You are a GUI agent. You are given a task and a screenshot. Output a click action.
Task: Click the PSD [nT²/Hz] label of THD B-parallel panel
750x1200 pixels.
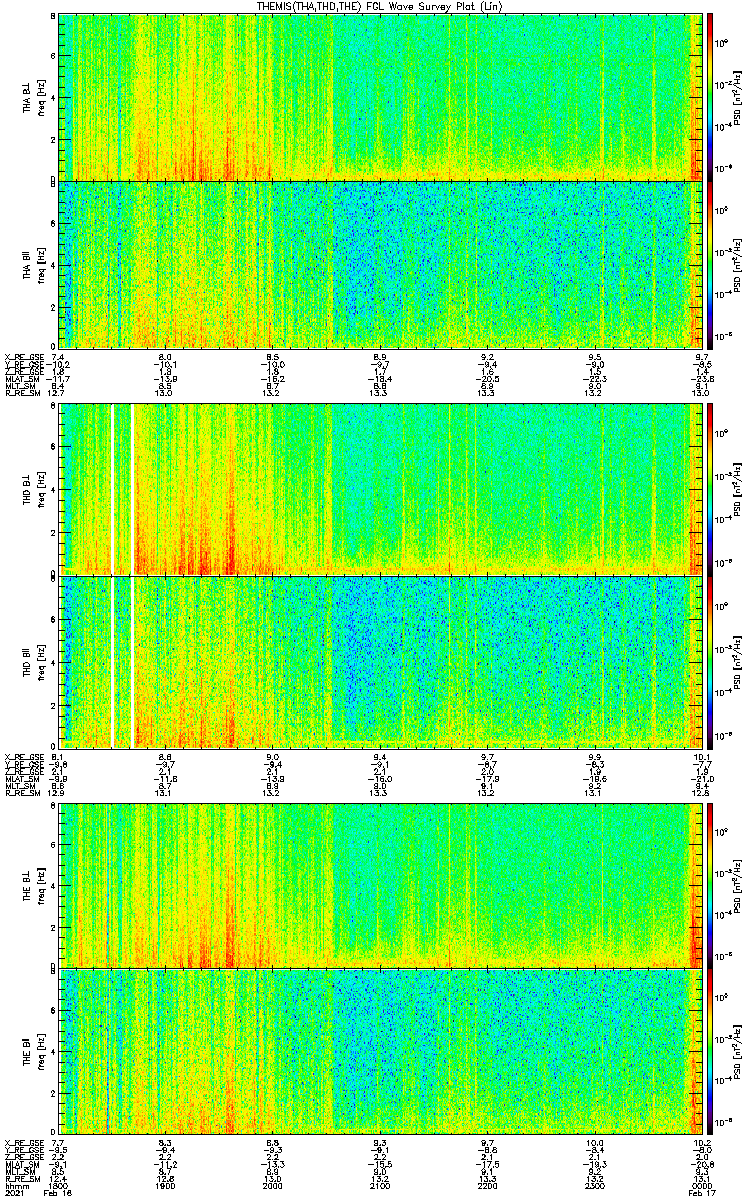click(x=738, y=661)
